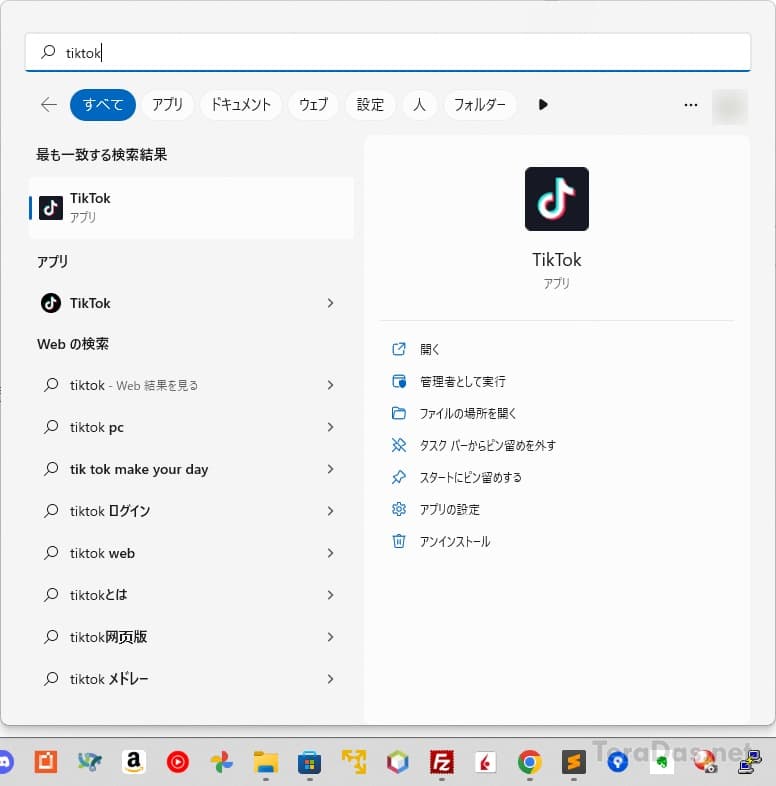Select web suggestion tiktok ログイン
This screenshot has width=776, height=786.
pyautogui.click(x=110, y=511)
